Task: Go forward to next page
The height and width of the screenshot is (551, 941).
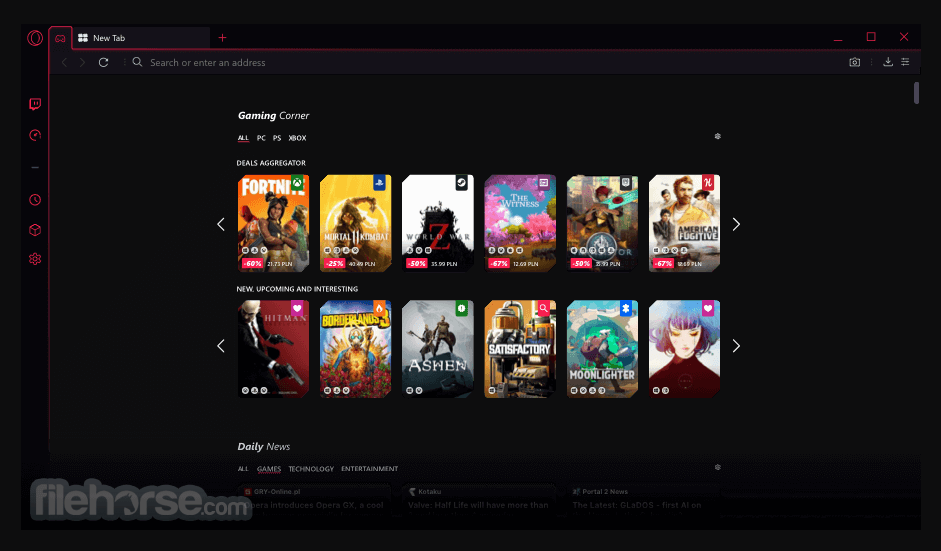Action: [x=82, y=62]
